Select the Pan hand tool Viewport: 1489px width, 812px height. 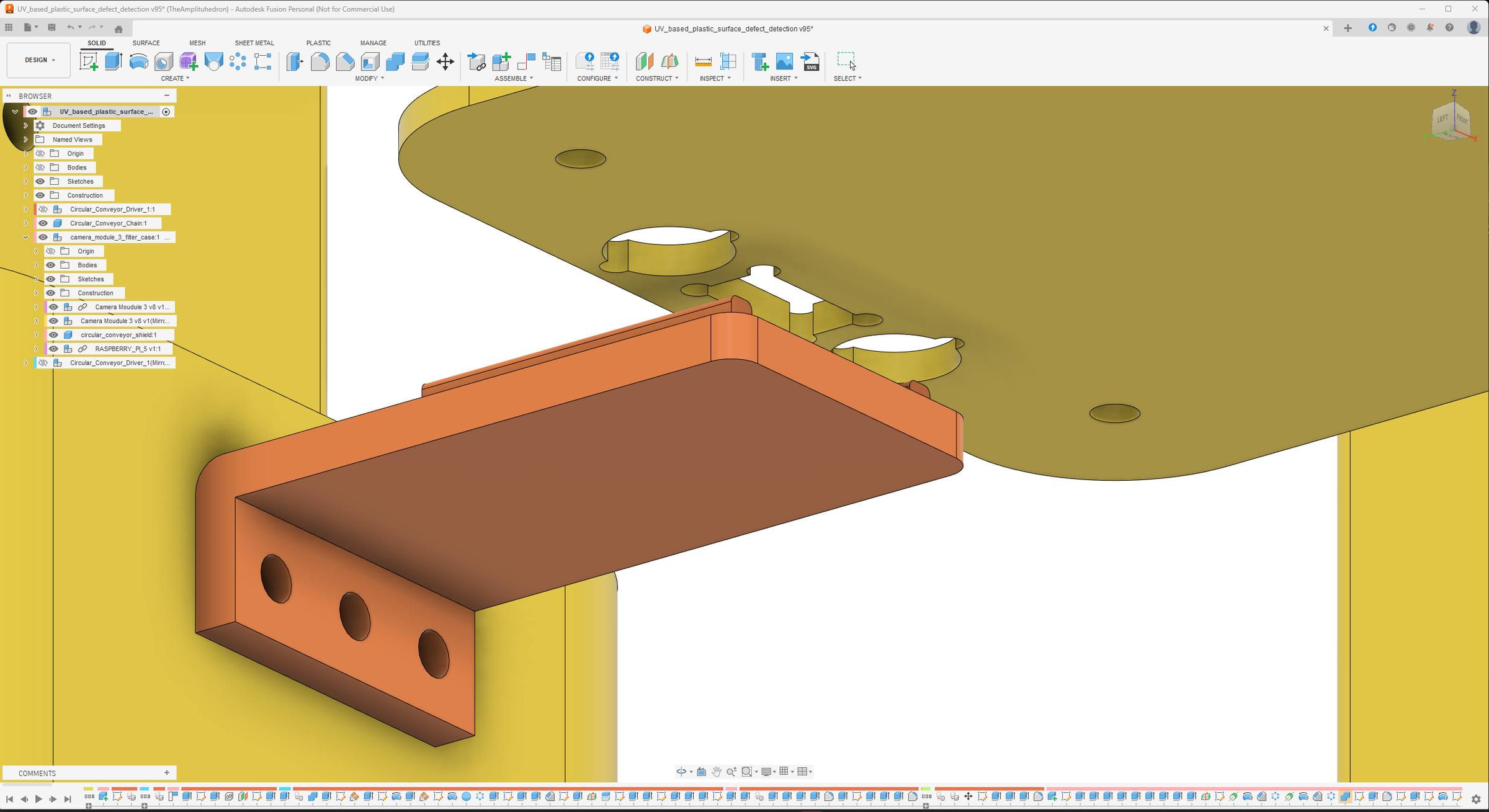point(717,772)
